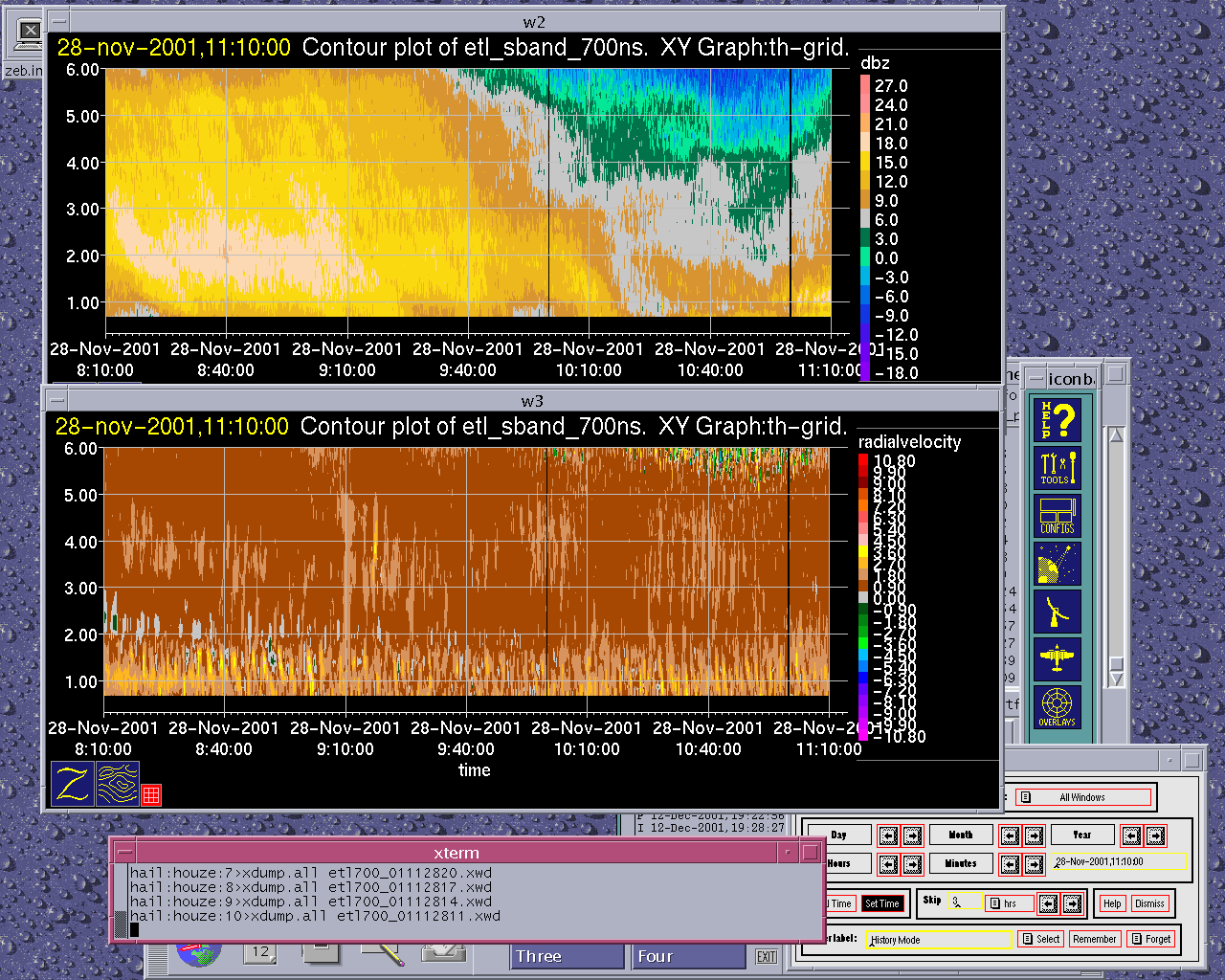Click the TOOLS icon
1225x980 pixels.
[x=1057, y=468]
